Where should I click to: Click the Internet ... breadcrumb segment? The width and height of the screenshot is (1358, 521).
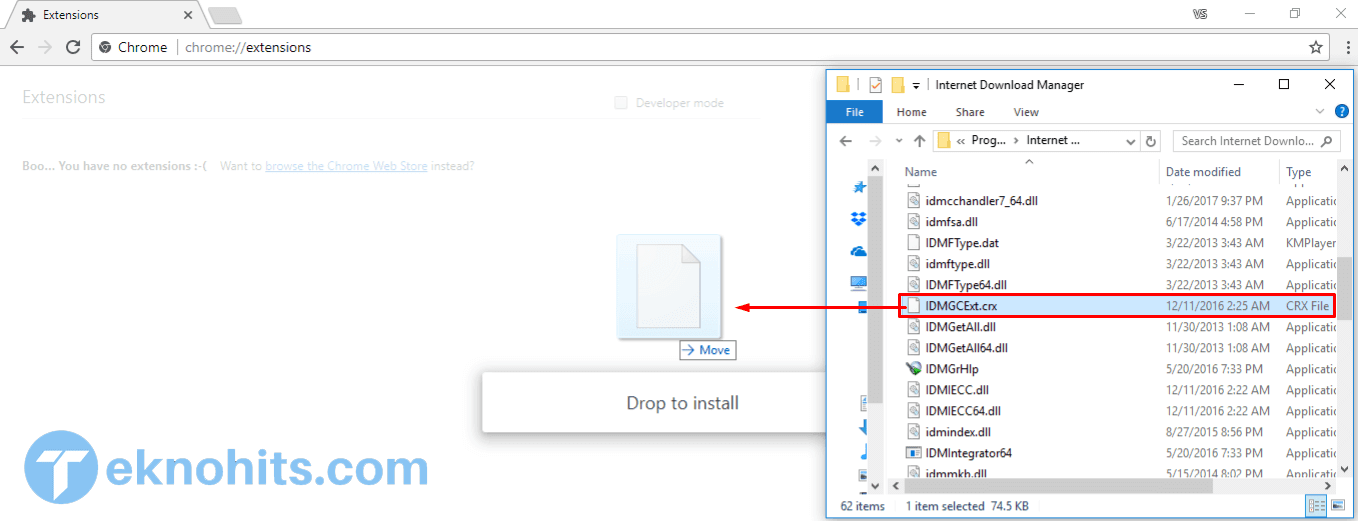point(1053,141)
